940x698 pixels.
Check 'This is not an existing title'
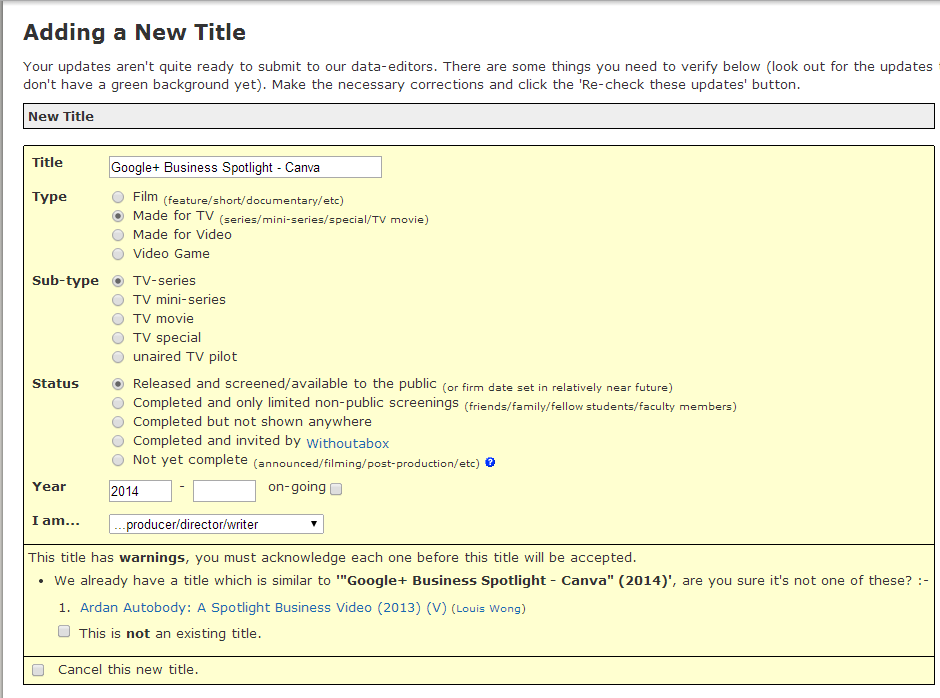(64, 632)
